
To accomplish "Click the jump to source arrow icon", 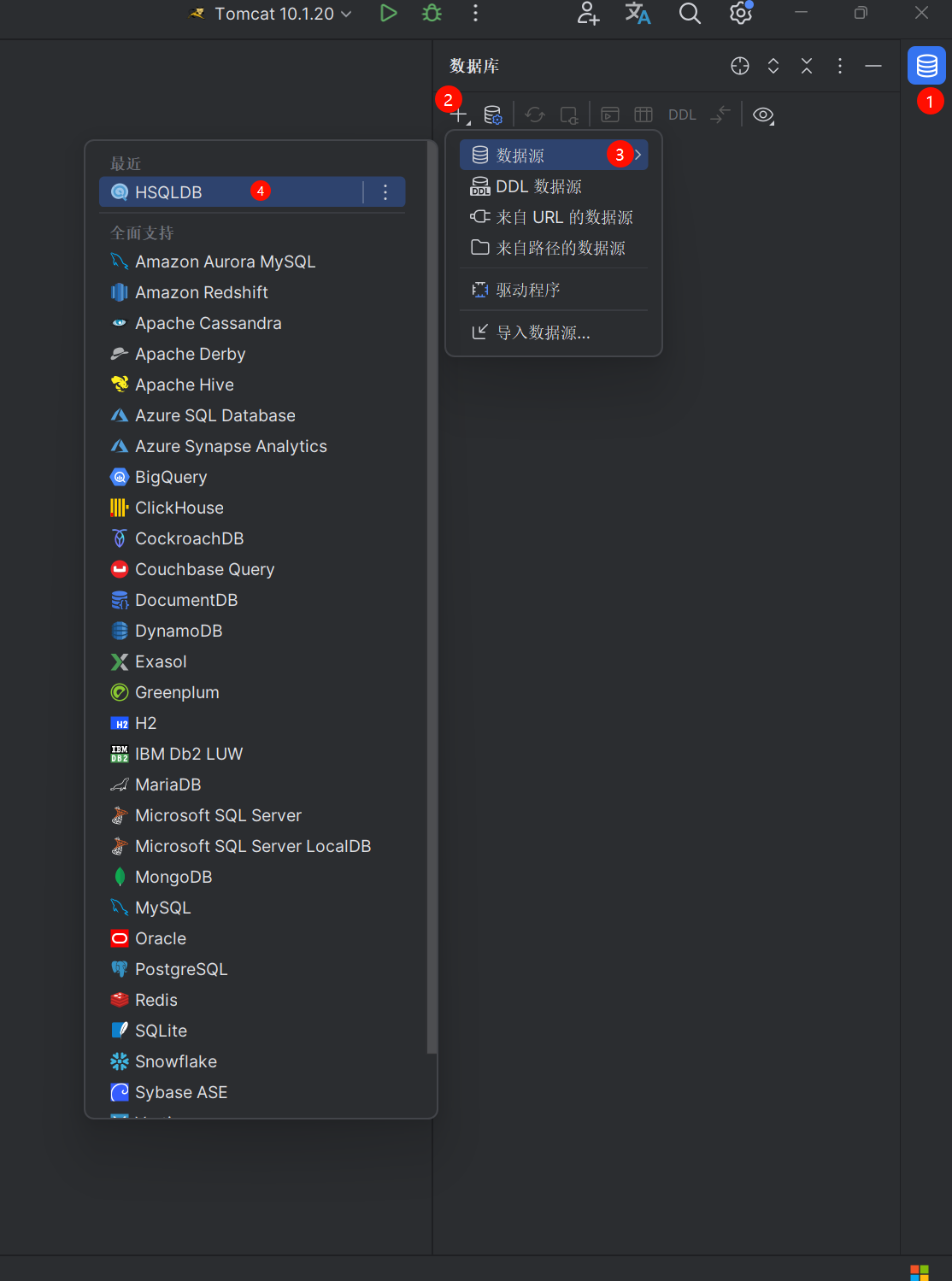I will [720, 115].
